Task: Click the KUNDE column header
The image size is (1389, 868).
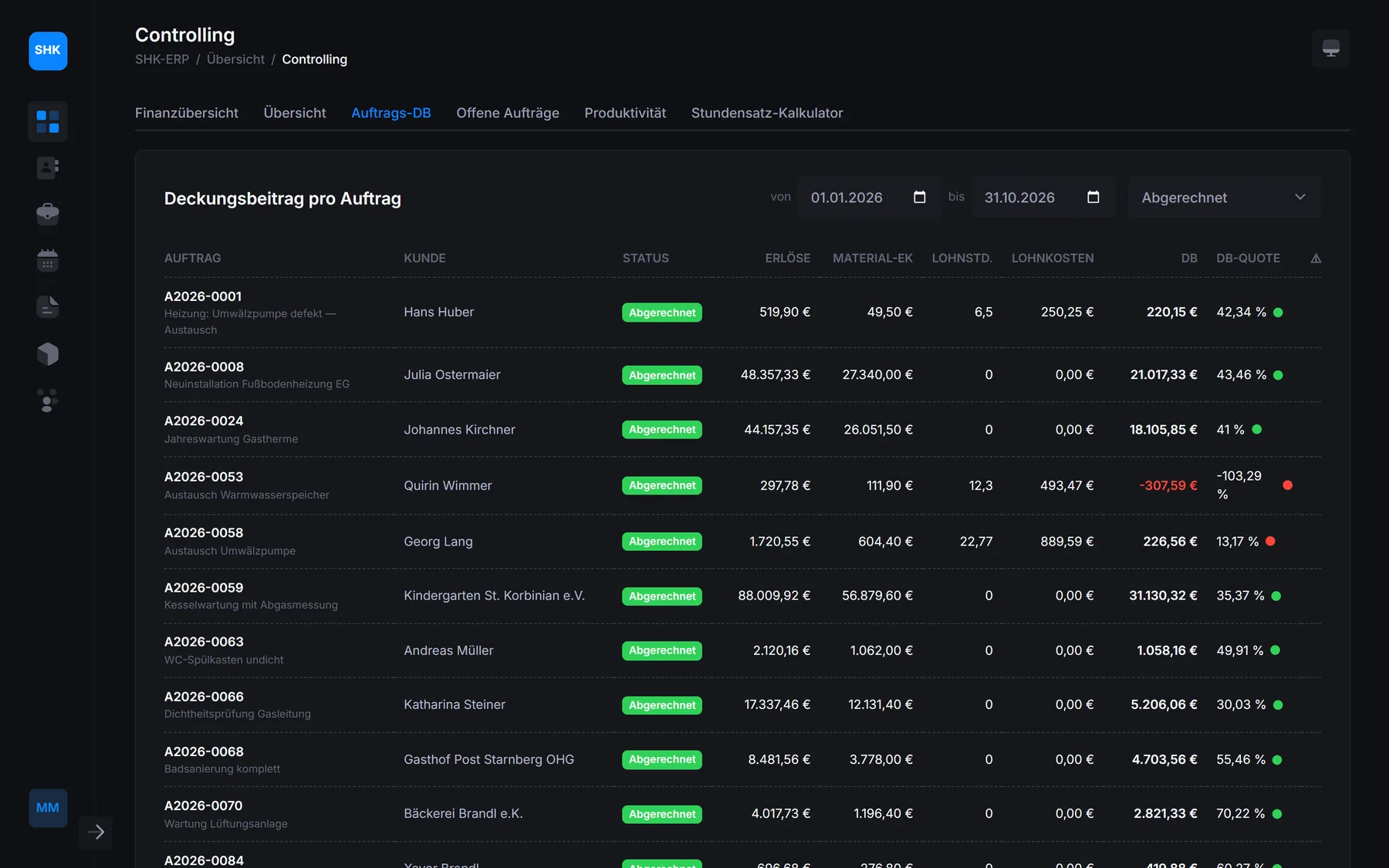Action: tap(424, 258)
